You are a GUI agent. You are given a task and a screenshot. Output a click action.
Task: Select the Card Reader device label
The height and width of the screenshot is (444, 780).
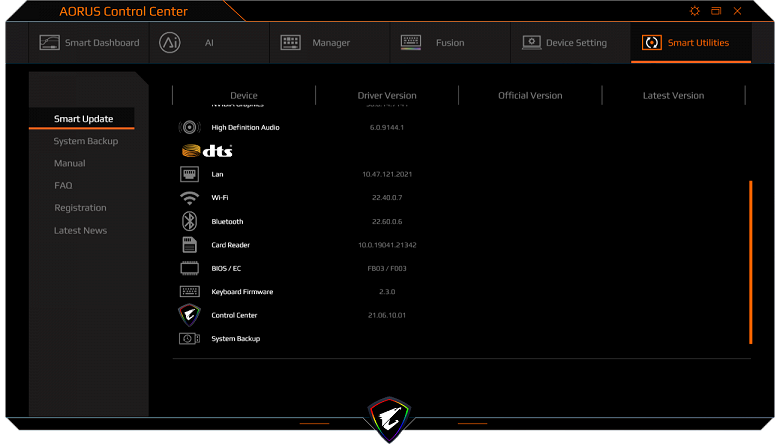[x=230, y=245]
